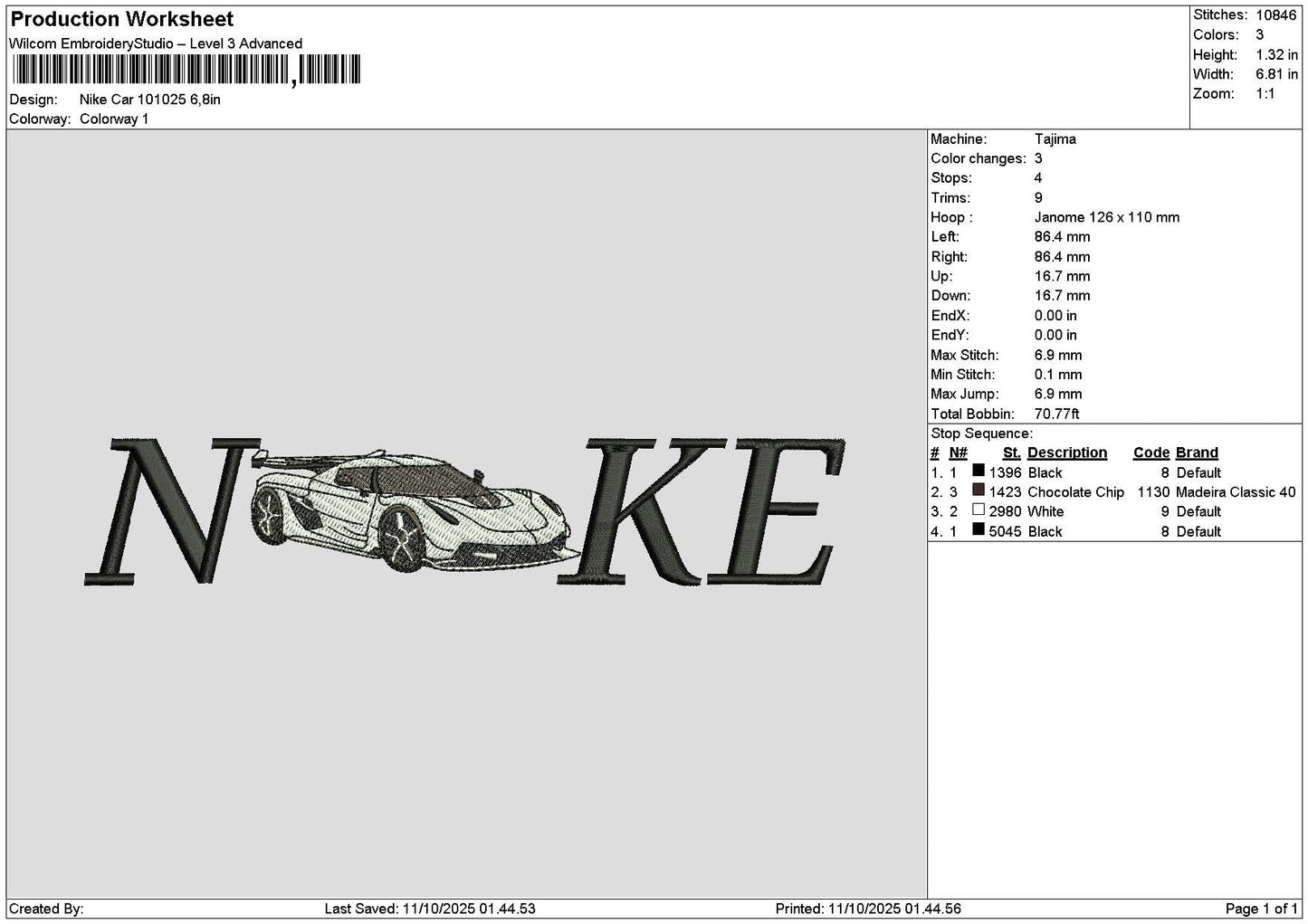Click thread number 1396 in stop sequence

point(1005,472)
